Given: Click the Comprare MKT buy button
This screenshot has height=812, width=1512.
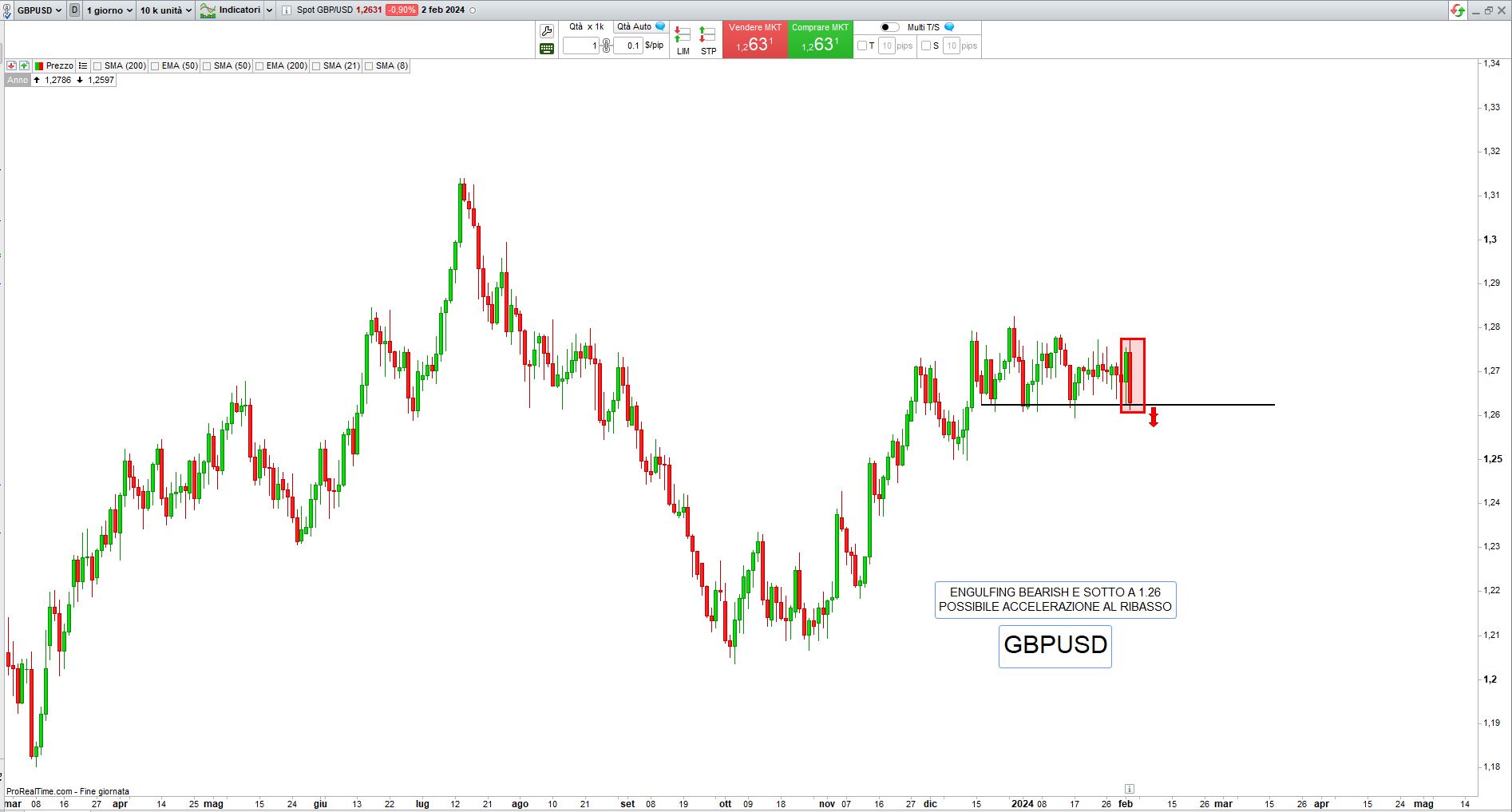Looking at the screenshot, I should [x=821, y=39].
